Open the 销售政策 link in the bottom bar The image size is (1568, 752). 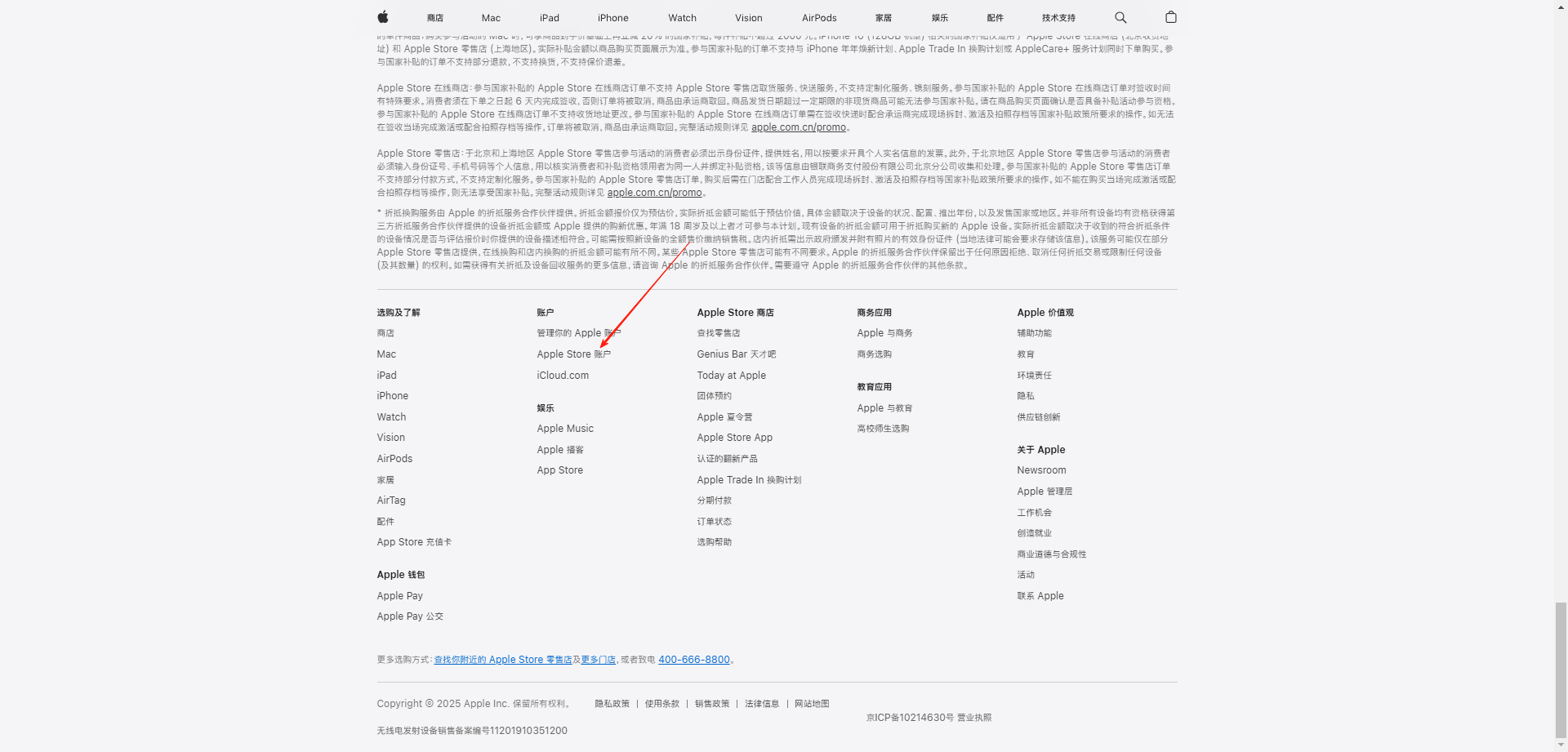[712, 704]
